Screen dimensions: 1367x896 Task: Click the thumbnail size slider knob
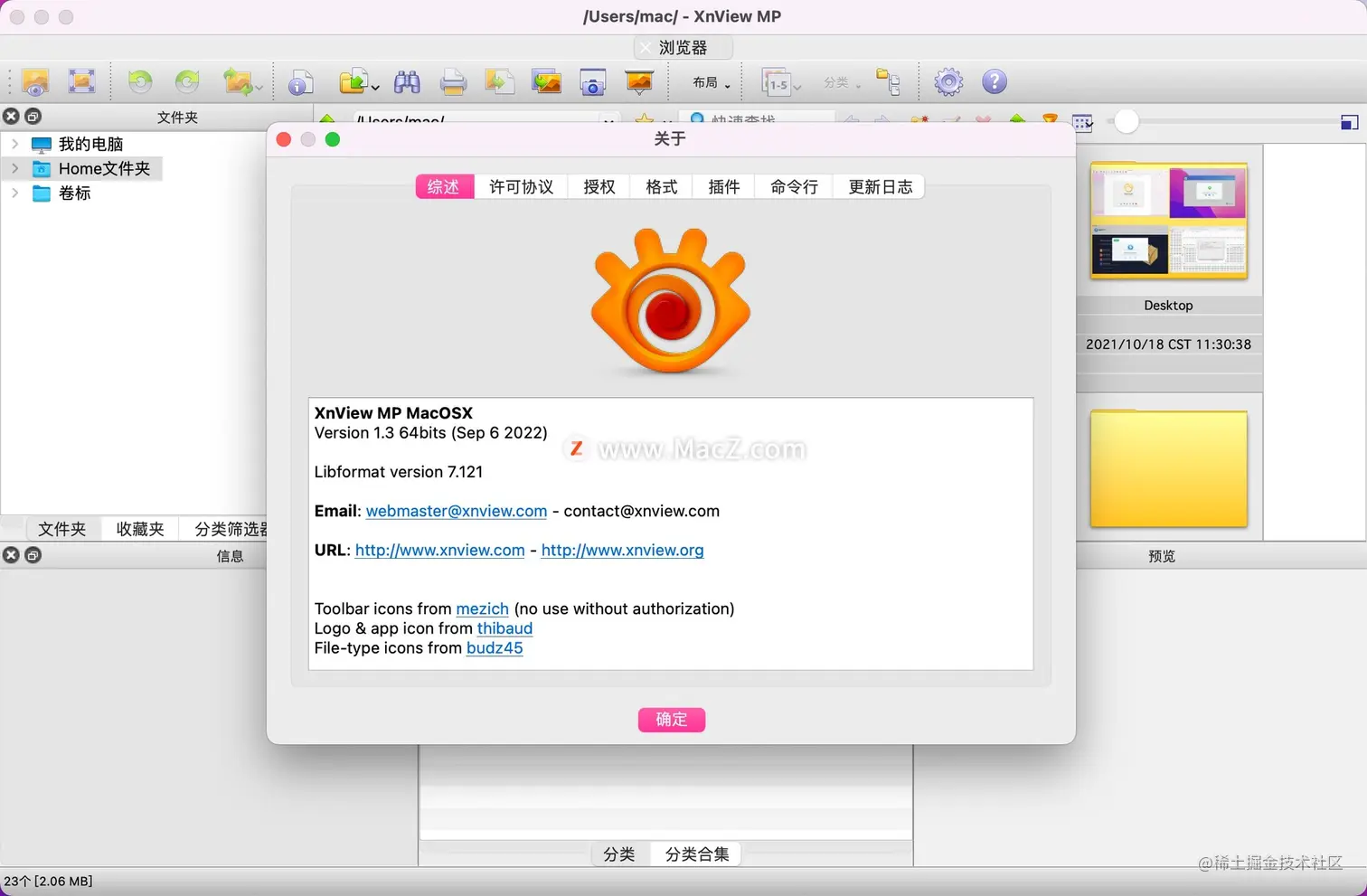1126,121
